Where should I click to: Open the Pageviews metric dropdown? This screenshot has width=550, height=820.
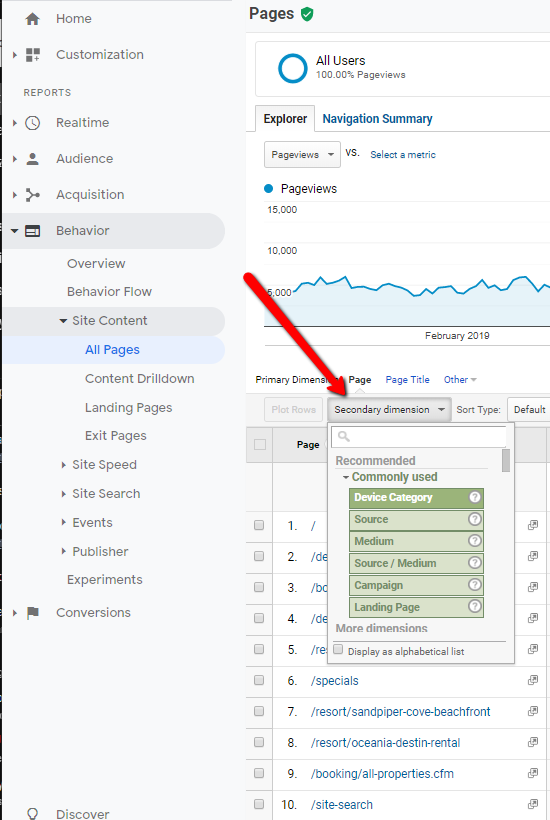point(302,155)
